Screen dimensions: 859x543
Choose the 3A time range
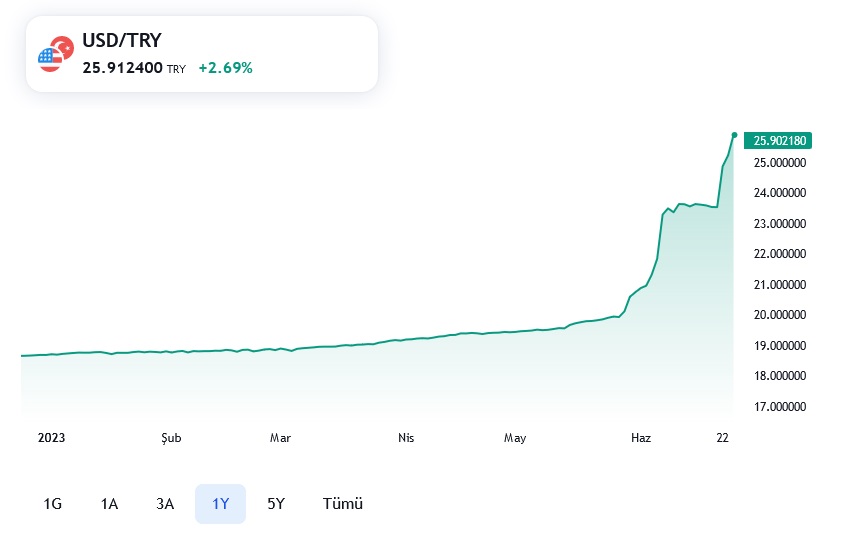coord(165,504)
